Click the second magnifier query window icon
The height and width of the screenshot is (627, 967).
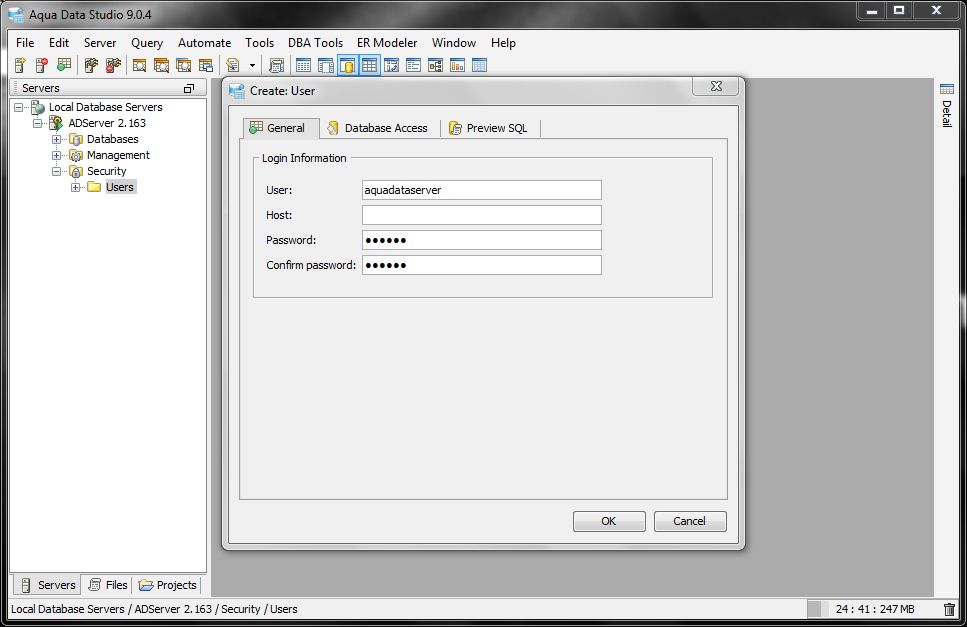tap(162, 65)
